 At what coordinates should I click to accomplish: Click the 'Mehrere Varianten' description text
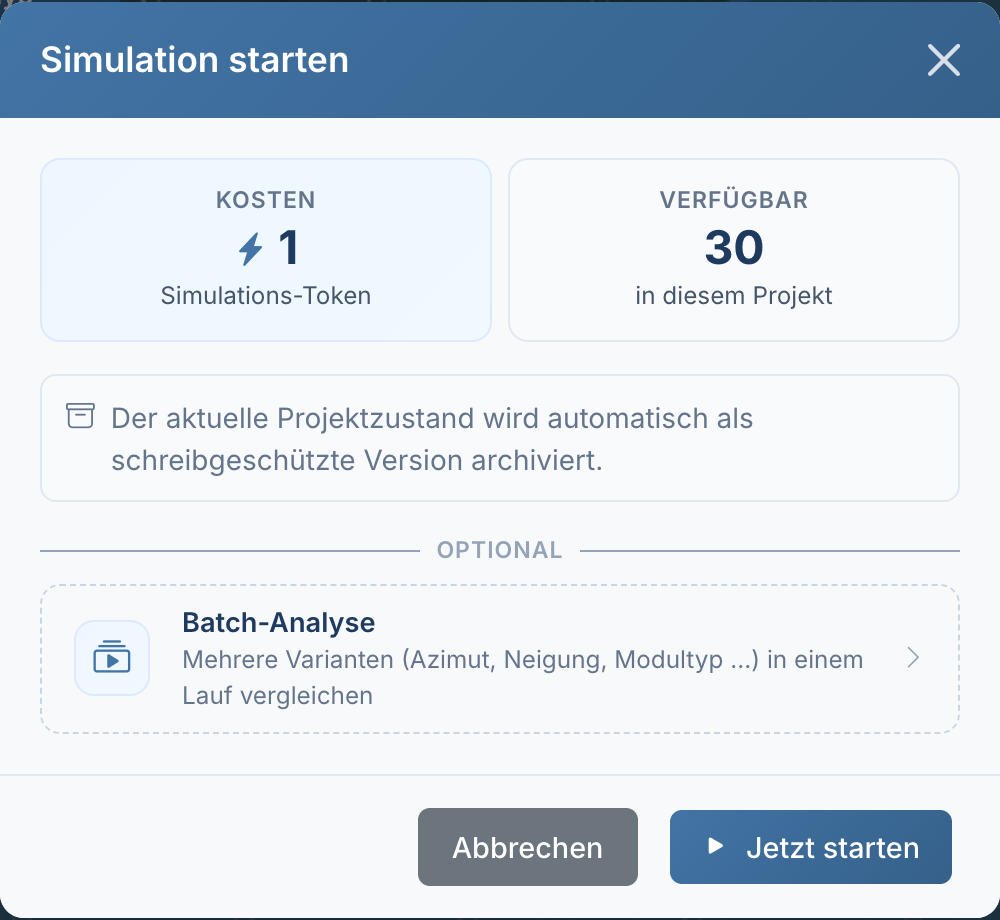point(522,677)
